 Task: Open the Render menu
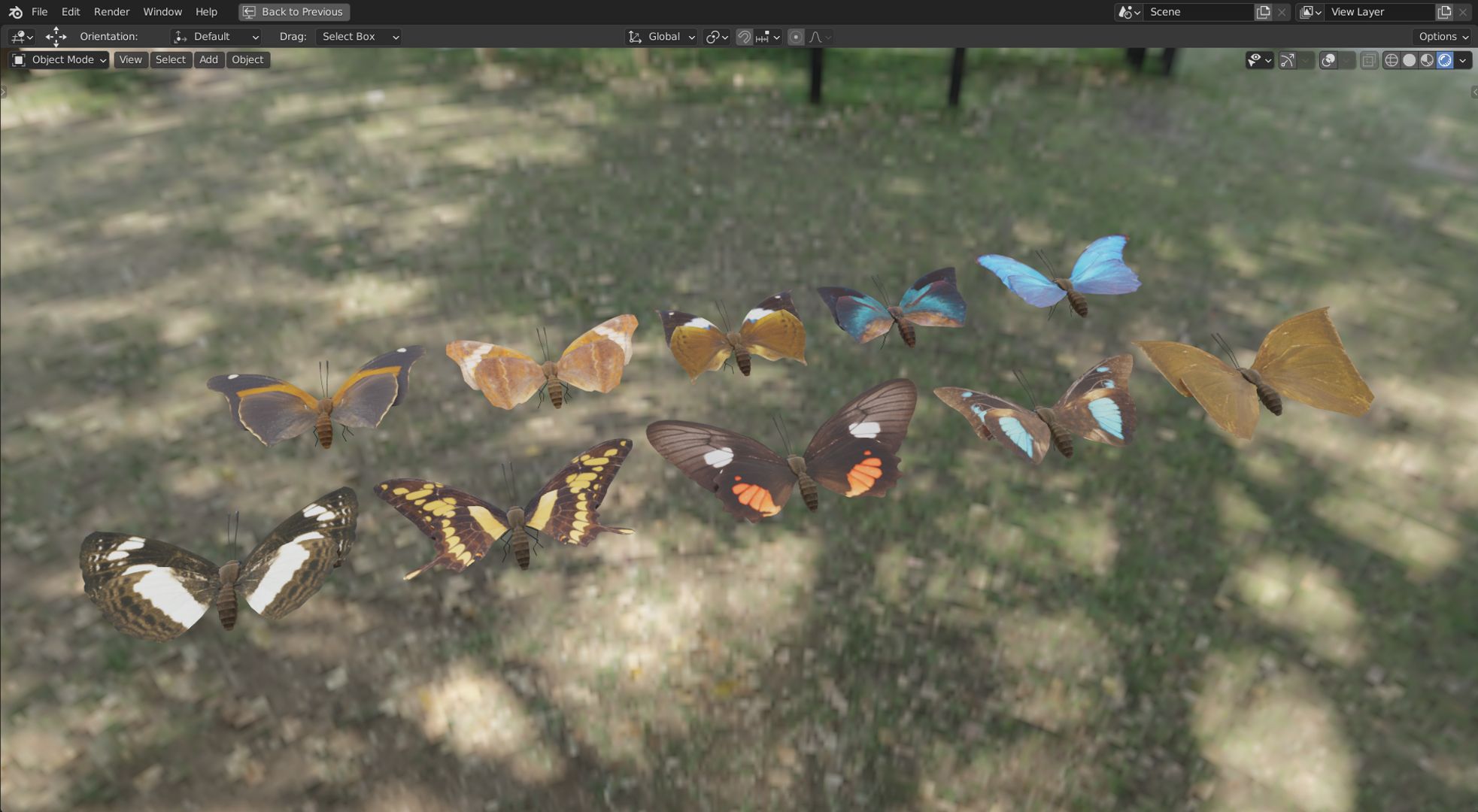click(x=111, y=12)
